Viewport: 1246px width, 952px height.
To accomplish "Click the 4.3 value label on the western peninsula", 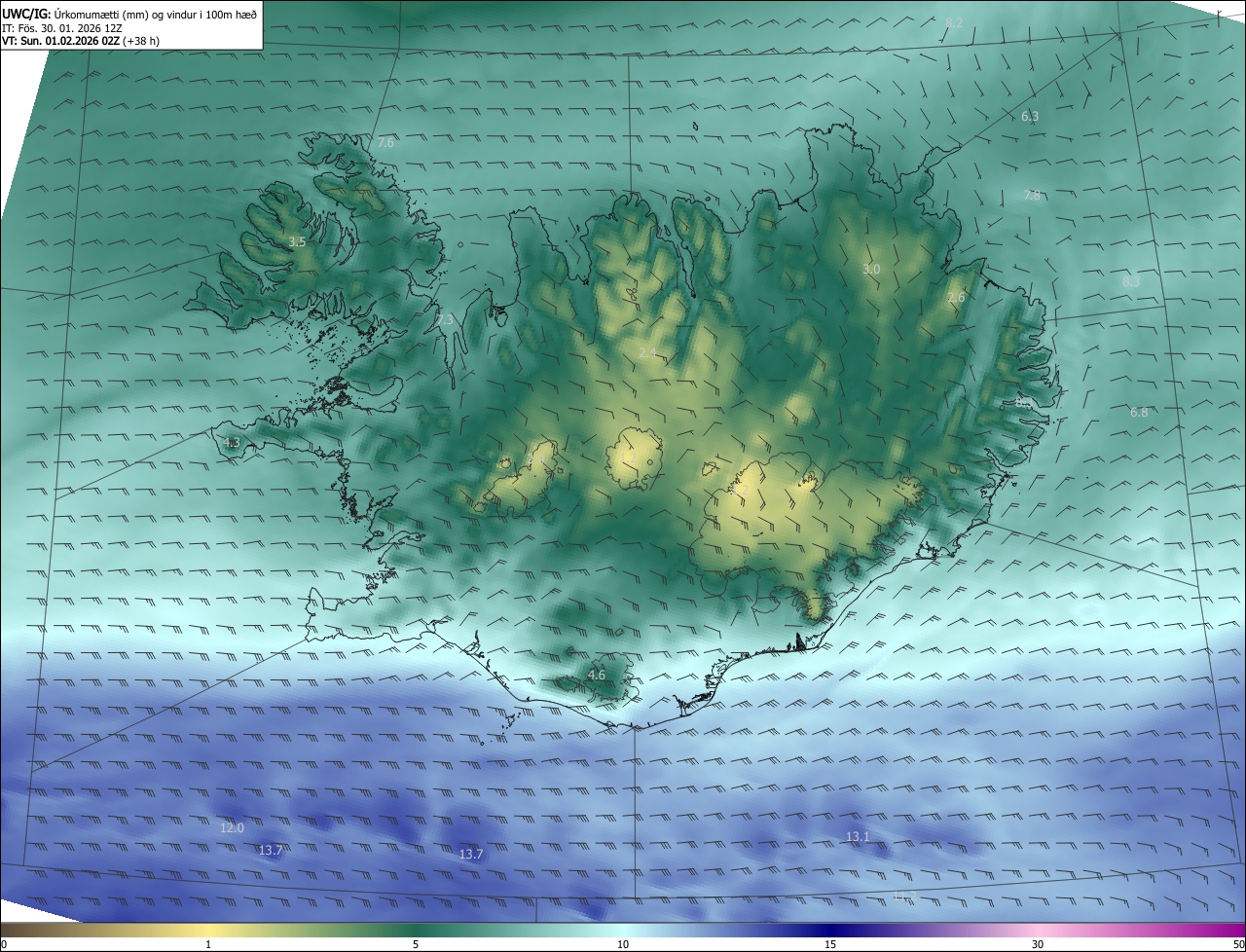I will (232, 442).
